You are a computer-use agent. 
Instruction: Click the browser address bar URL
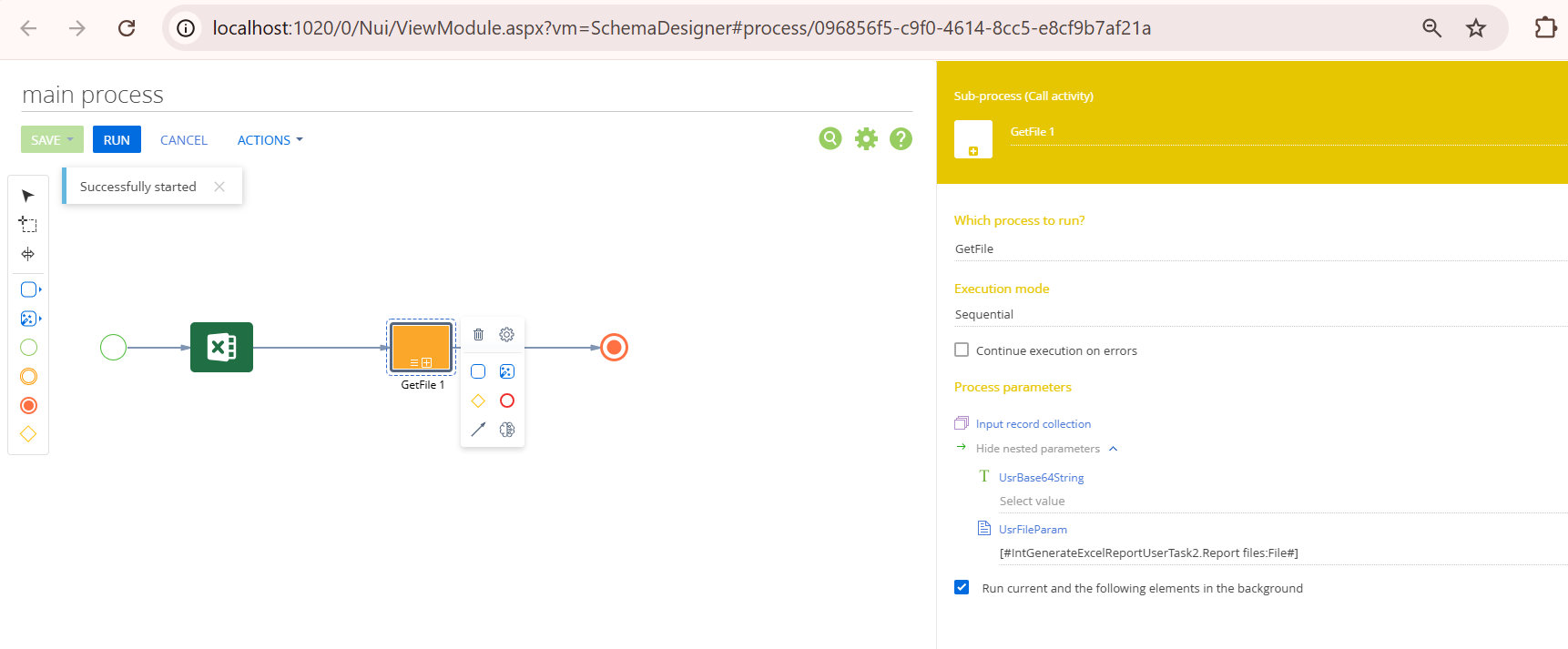point(682,28)
